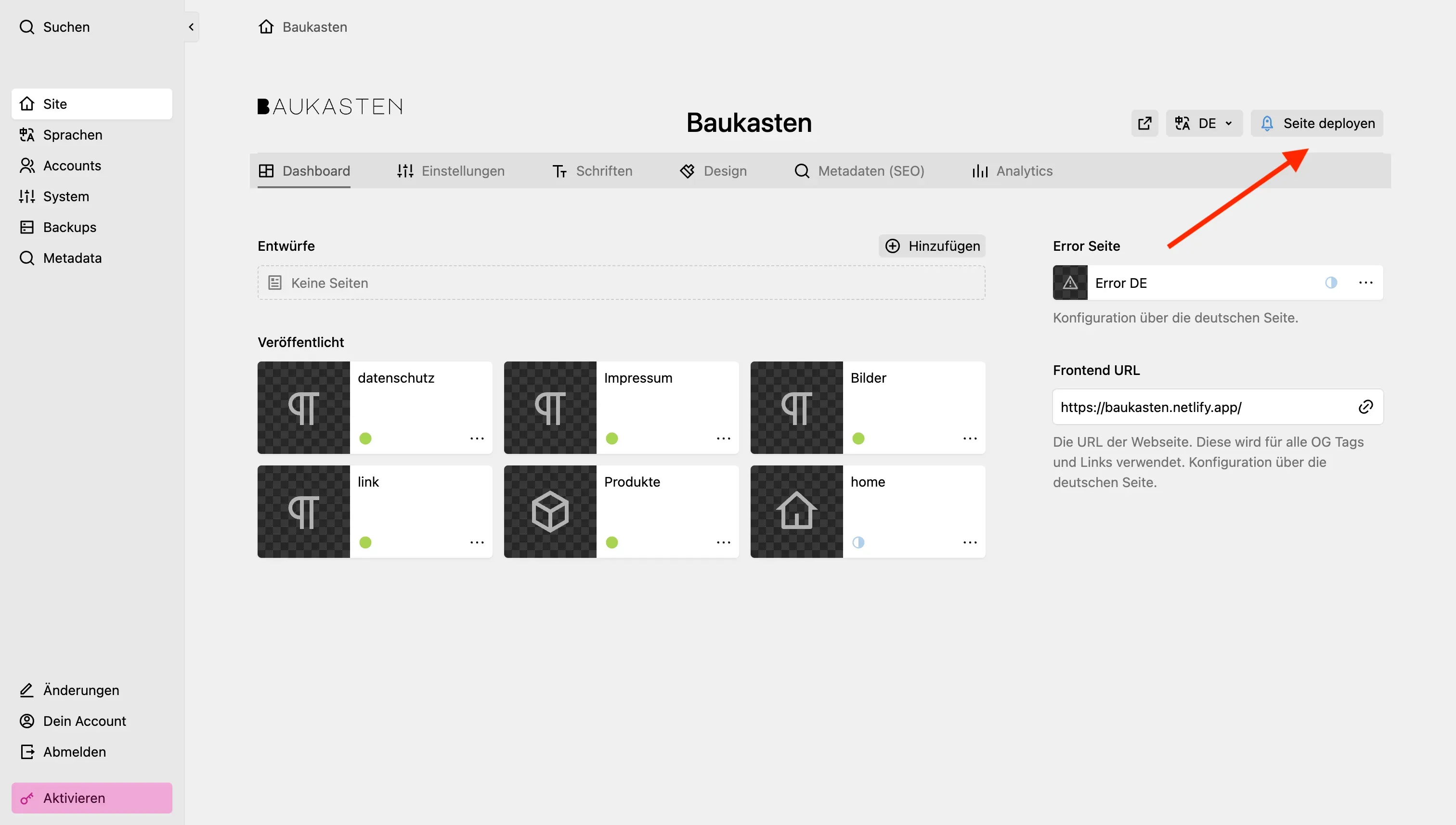This screenshot has height=825, width=1456.
Task: Click the Frontend URL input field
Action: coord(1201,407)
